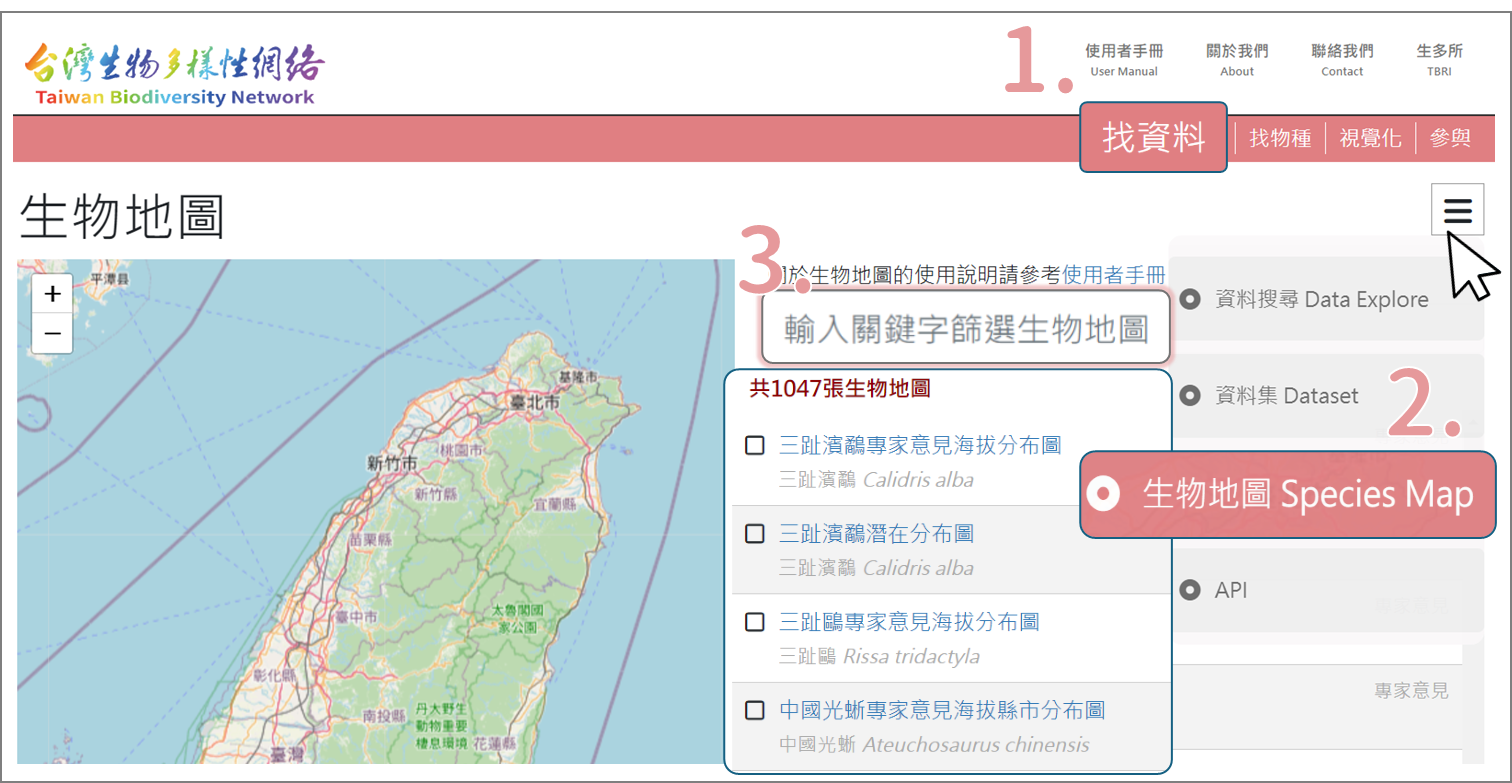This screenshot has height=783, width=1512.
Task: Enable 中國光蜥專家意見海拔縣市分布圖 checkbox
Action: coord(755,710)
